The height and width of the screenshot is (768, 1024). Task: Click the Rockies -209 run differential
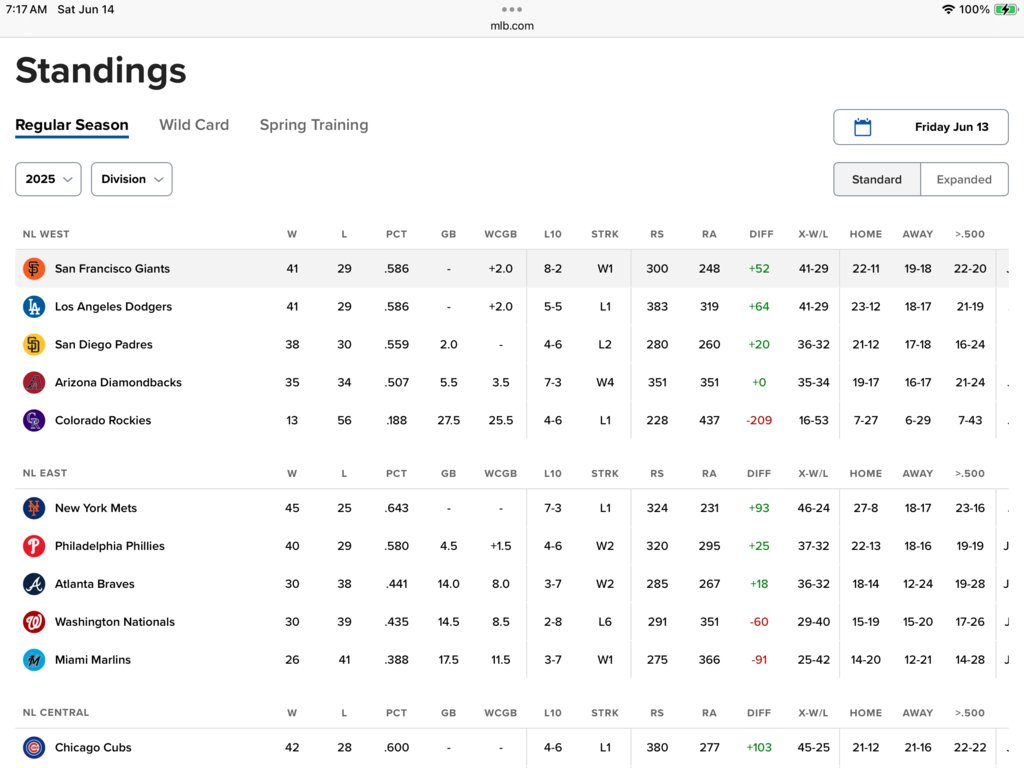tap(759, 420)
